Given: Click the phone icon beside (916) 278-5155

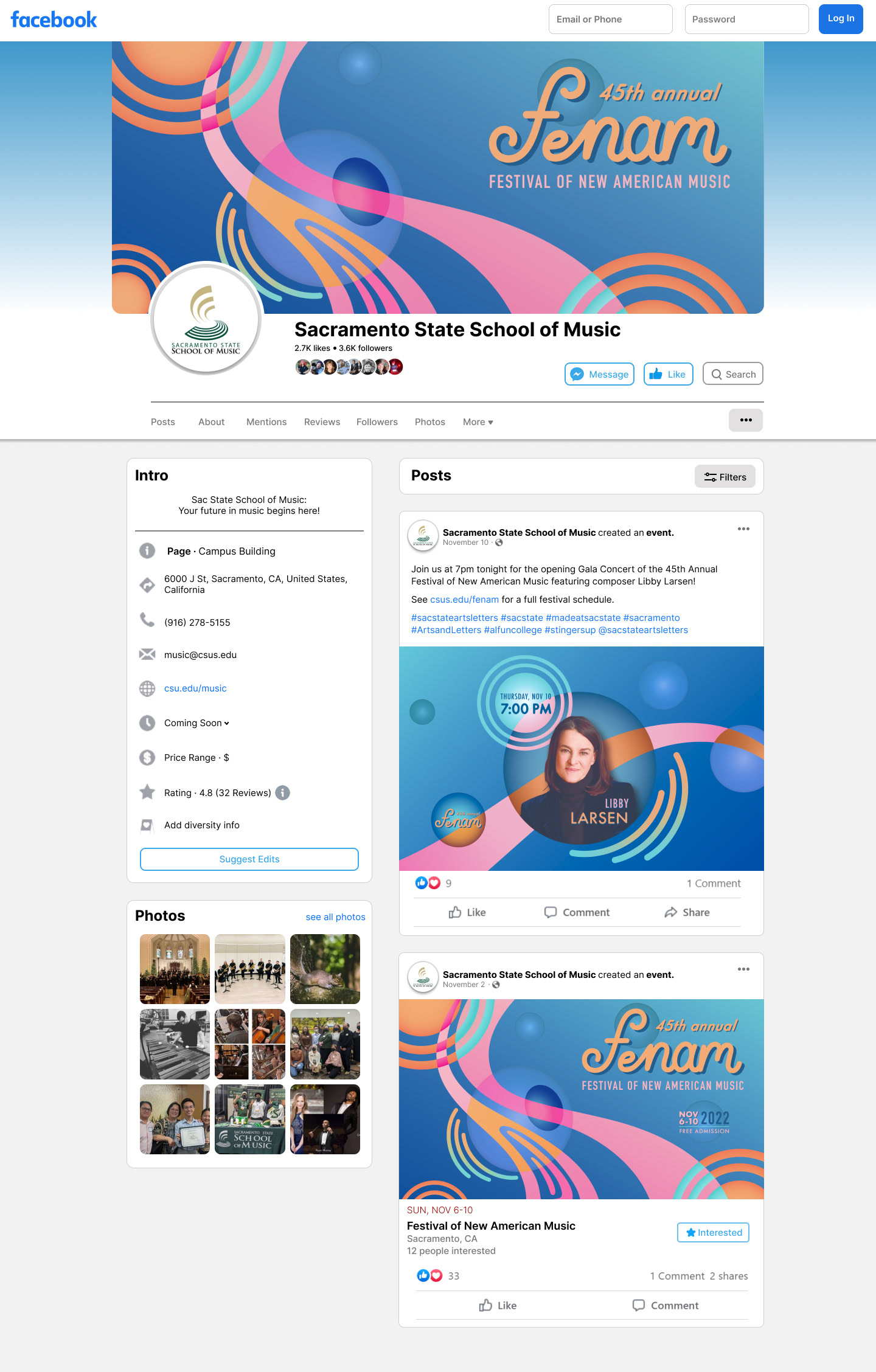Looking at the screenshot, I should (147, 620).
